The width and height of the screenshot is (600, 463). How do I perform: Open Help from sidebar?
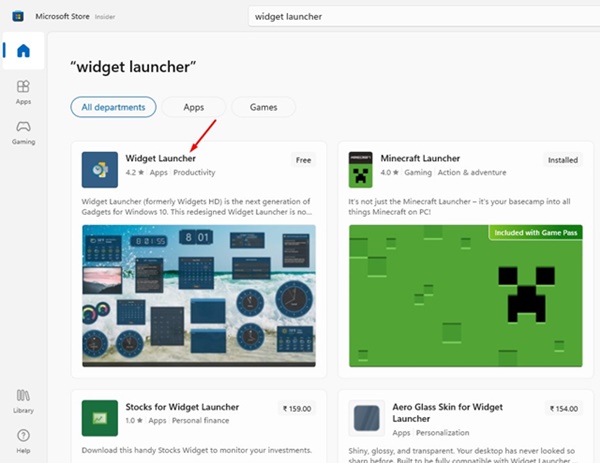pyautogui.click(x=23, y=441)
